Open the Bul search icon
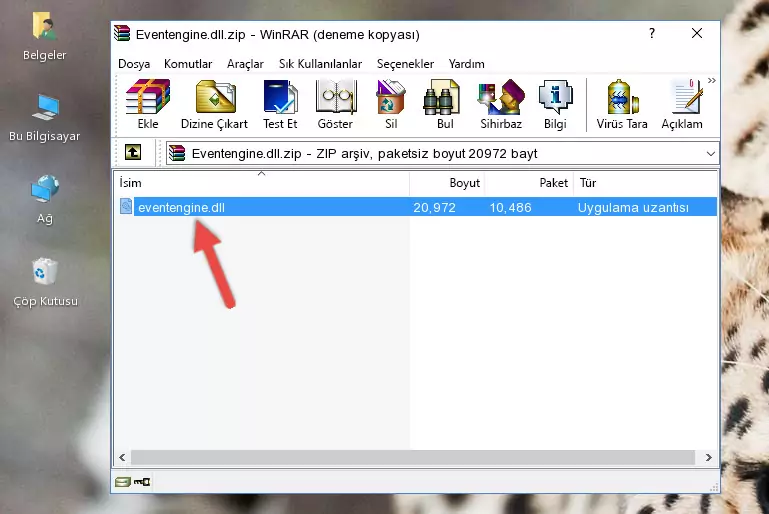 coord(445,104)
